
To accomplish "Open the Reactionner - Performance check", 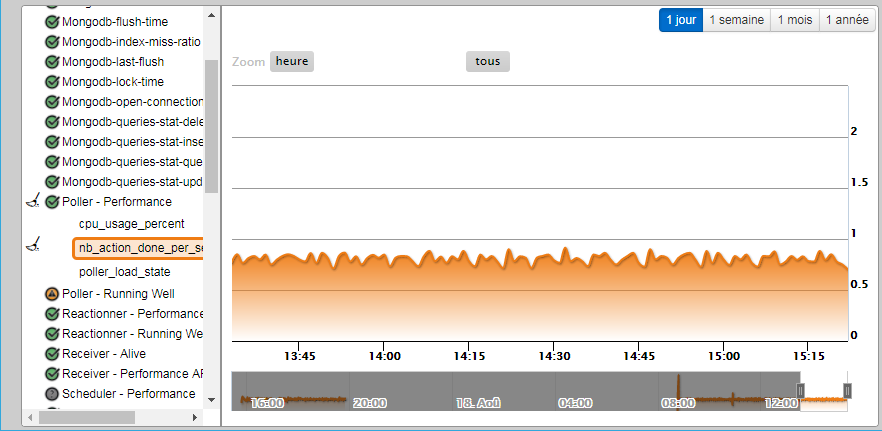I will point(132,314).
